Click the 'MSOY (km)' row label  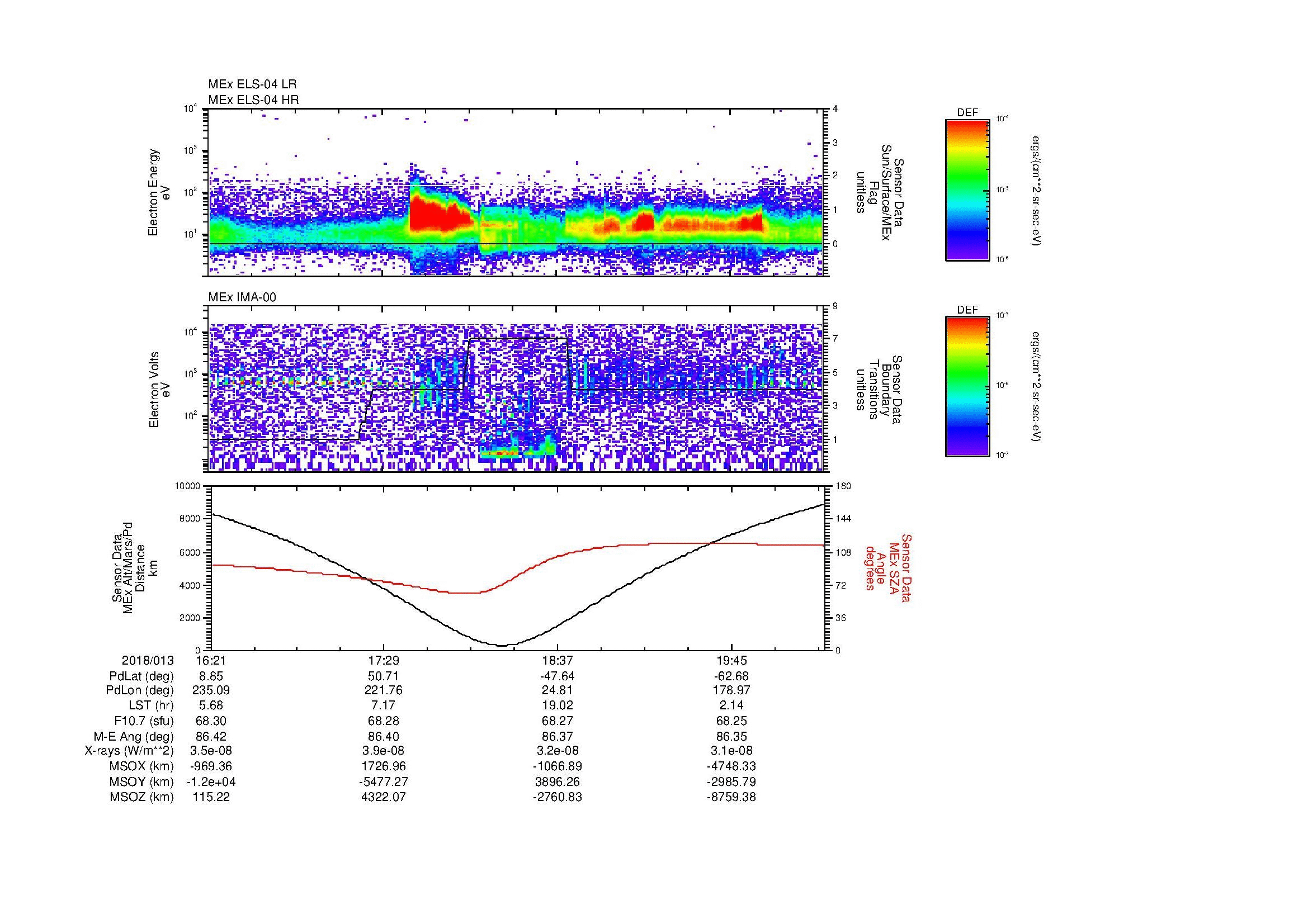(141, 781)
